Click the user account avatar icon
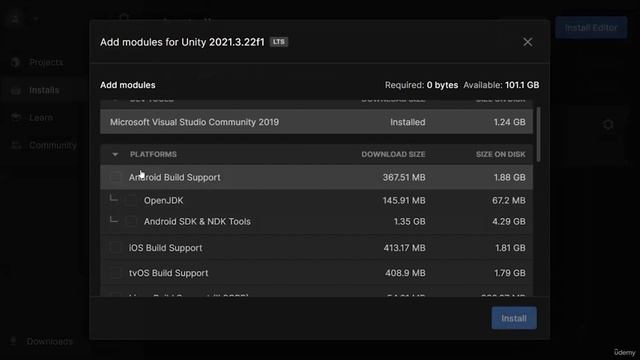Viewport: 640px width, 360px height. [16, 18]
